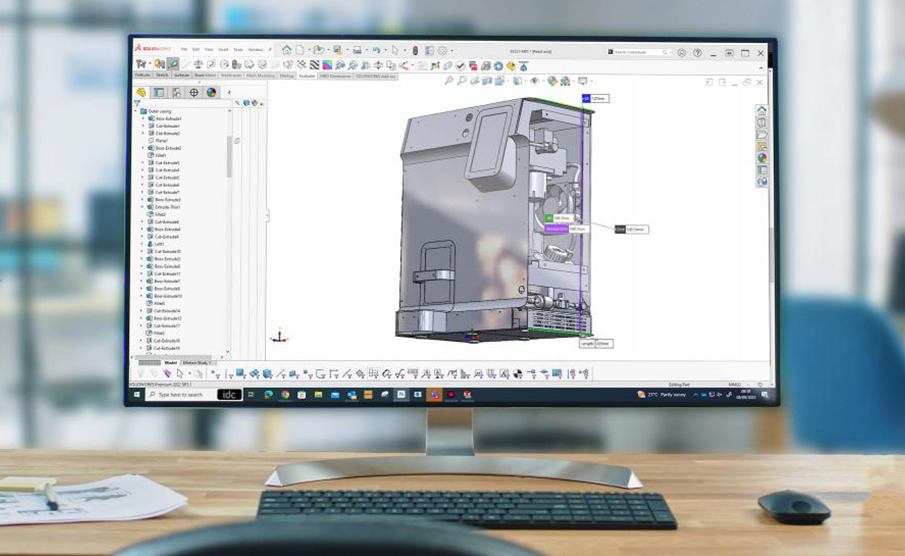Click the Zebra Stripes icon

[x=314, y=65]
